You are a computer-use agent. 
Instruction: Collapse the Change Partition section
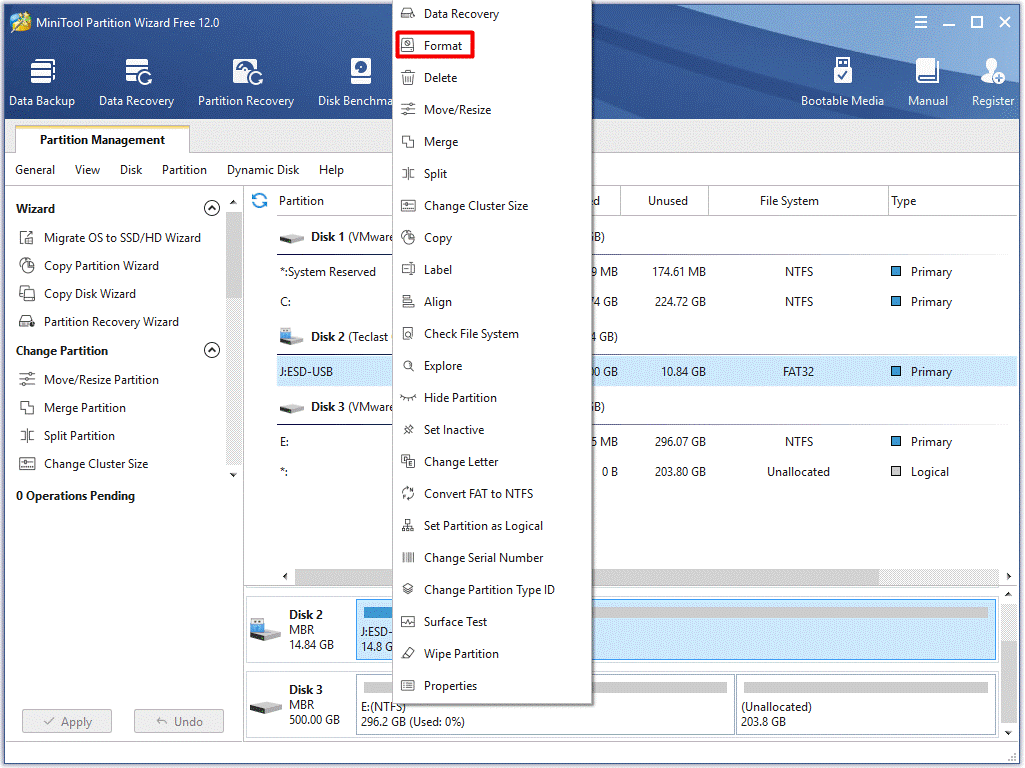coord(212,350)
